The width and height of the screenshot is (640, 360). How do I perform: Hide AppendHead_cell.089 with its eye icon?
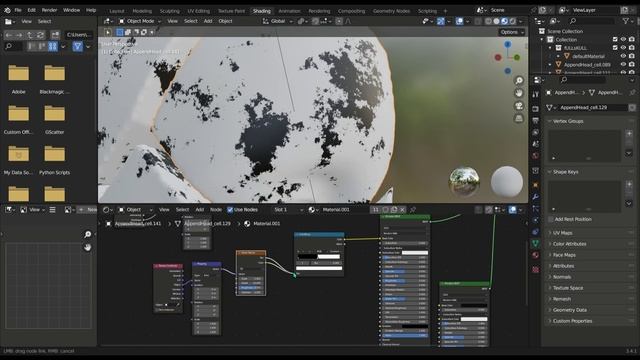click(x=623, y=64)
